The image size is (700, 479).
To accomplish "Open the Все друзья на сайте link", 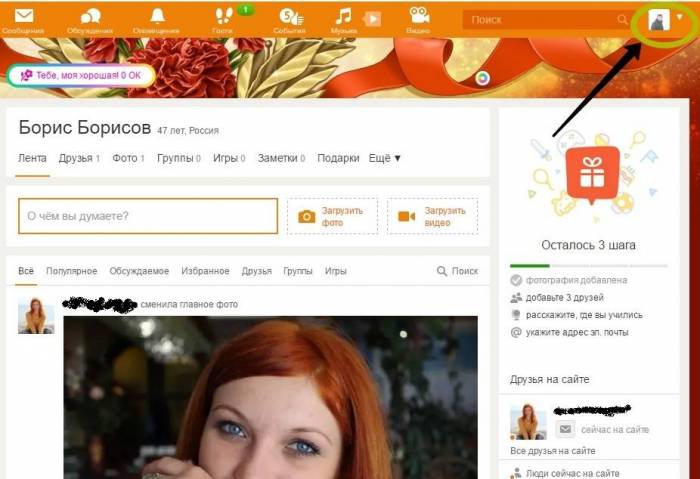I will tap(553, 451).
